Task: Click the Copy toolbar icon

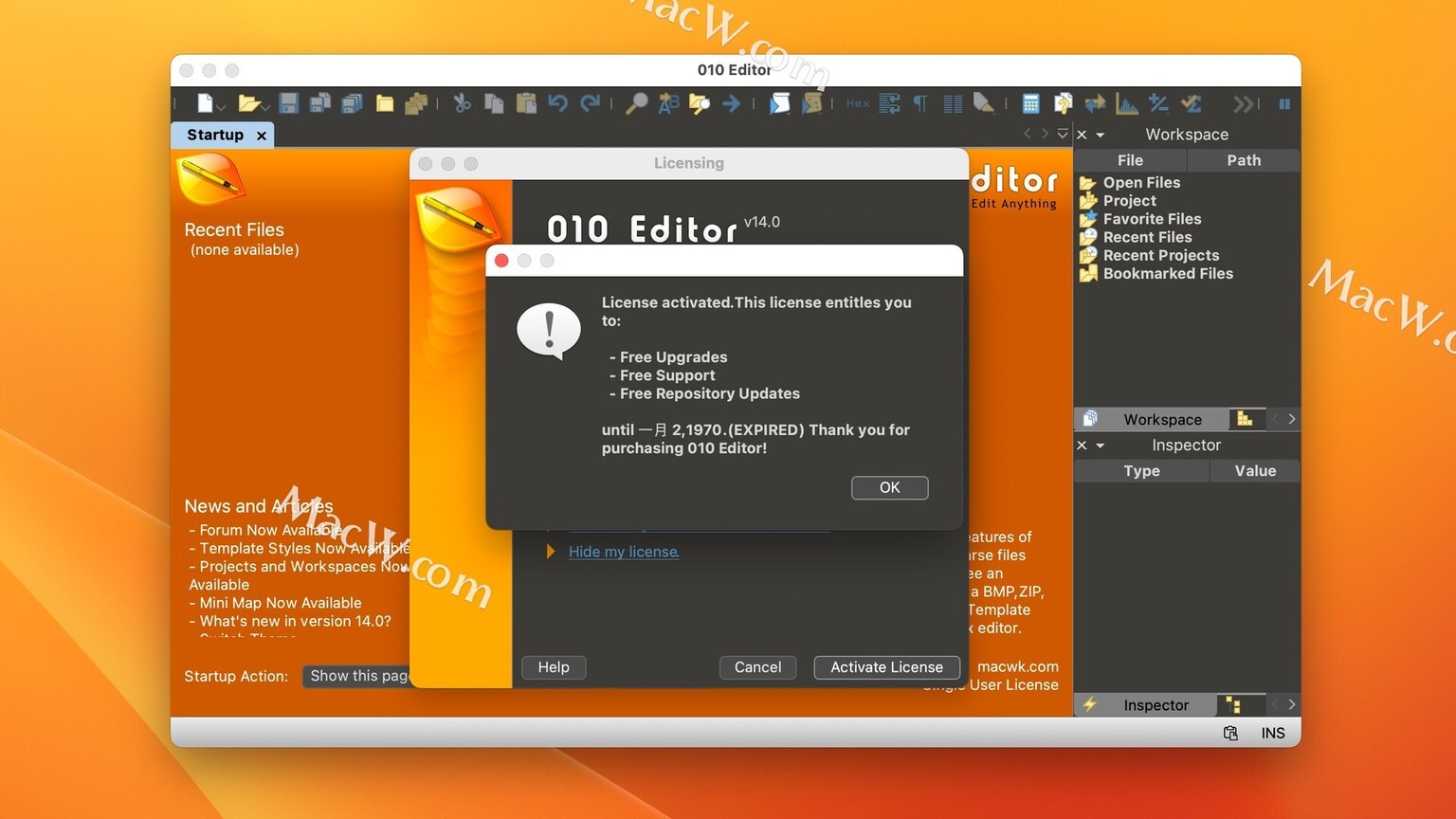Action: 494,103
